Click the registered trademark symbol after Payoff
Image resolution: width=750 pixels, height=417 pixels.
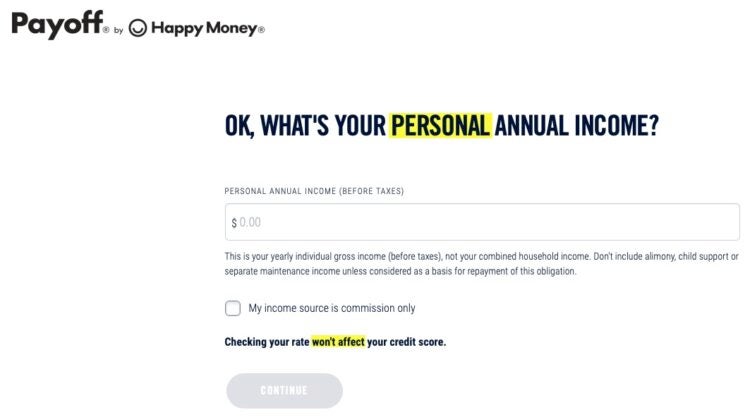pyautogui.click(x=106, y=30)
